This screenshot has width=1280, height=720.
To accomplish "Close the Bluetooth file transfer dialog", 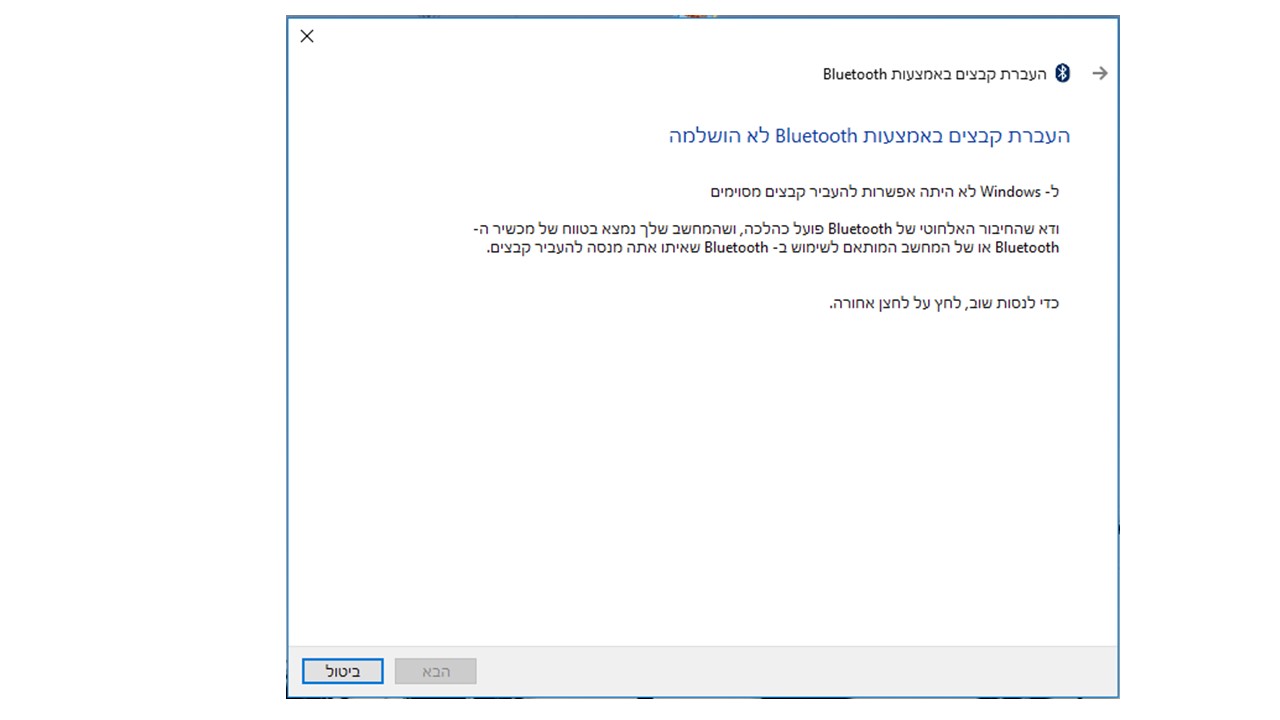I will tap(307, 36).
